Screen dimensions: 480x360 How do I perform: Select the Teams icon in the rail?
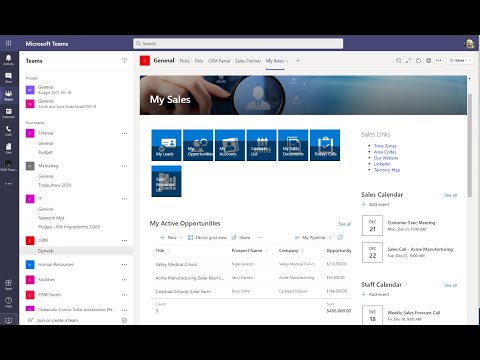coord(9,95)
